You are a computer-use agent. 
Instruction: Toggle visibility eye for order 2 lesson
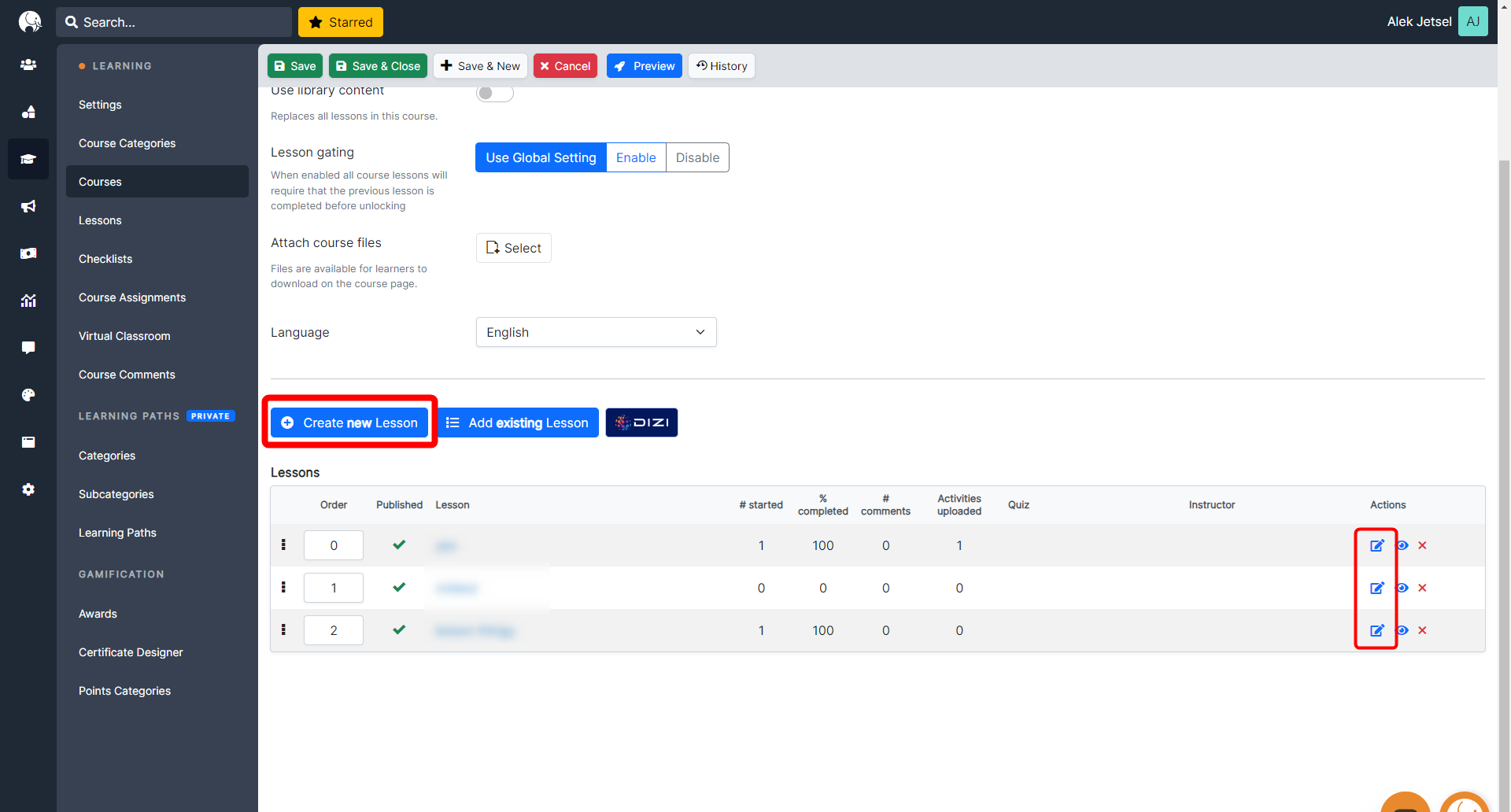pos(1402,630)
